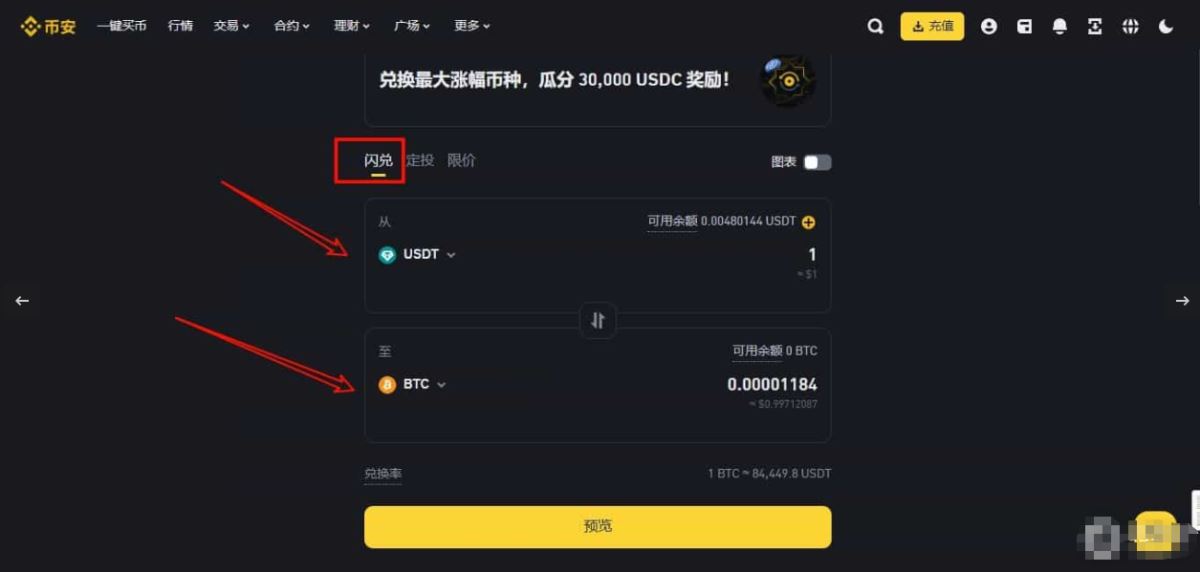Toggle the 图表 chart switch
Viewport: 1200px width, 572px height.
click(817, 162)
